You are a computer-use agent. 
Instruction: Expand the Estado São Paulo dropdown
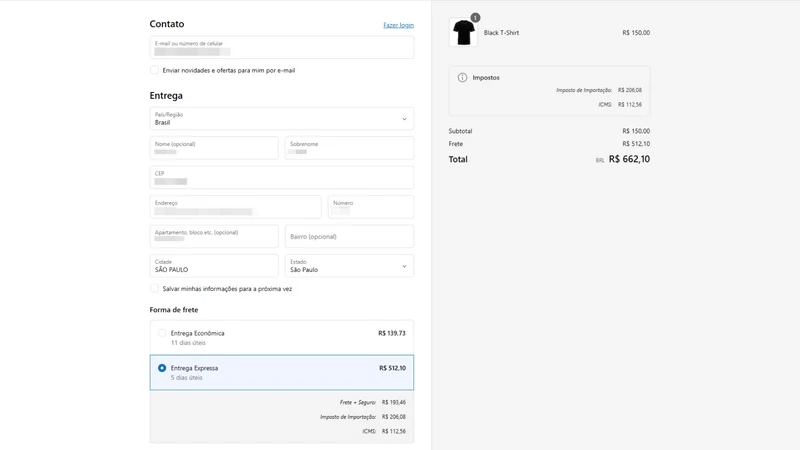(349, 266)
